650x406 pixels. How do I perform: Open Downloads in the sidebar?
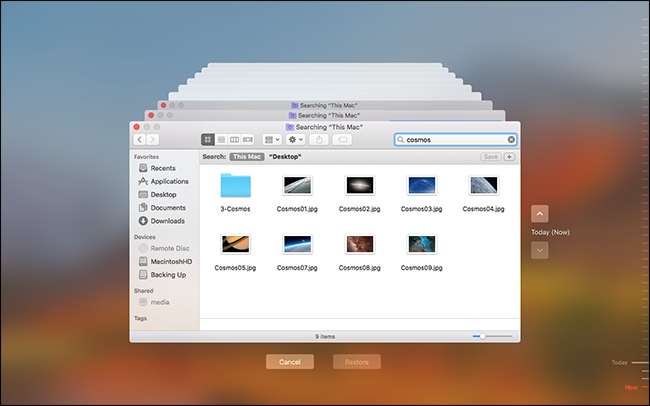pyautogui.click(x=167, y=220)
